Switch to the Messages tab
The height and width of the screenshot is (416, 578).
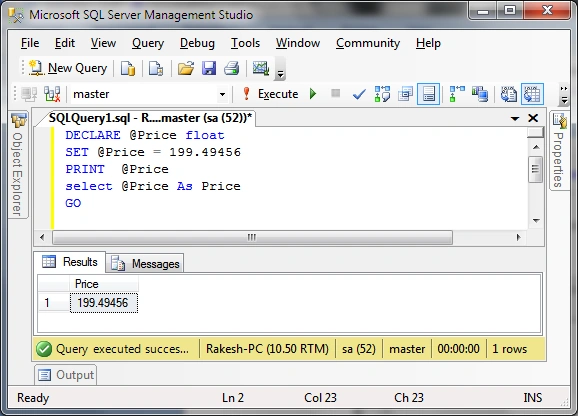click(145, 264)
